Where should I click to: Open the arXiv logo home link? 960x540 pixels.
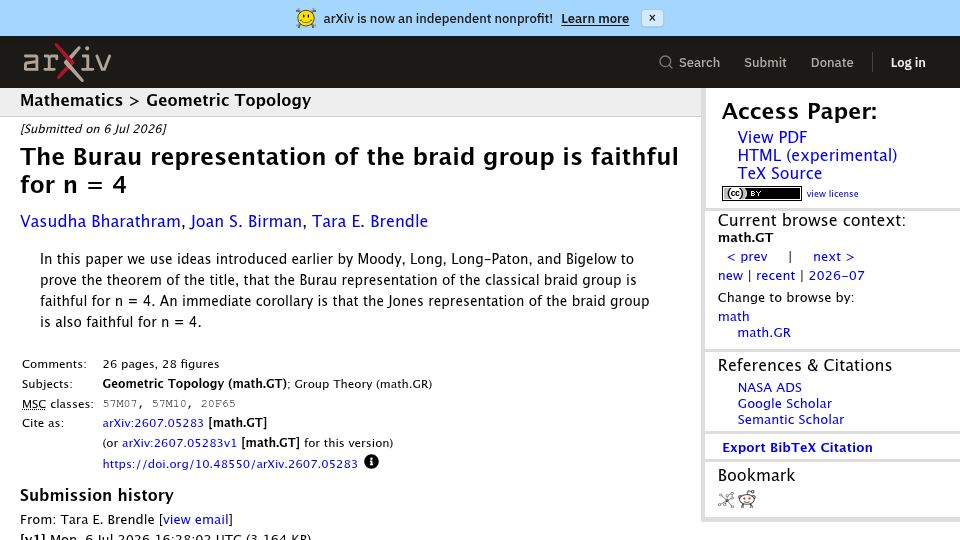(x=67, y=62)
